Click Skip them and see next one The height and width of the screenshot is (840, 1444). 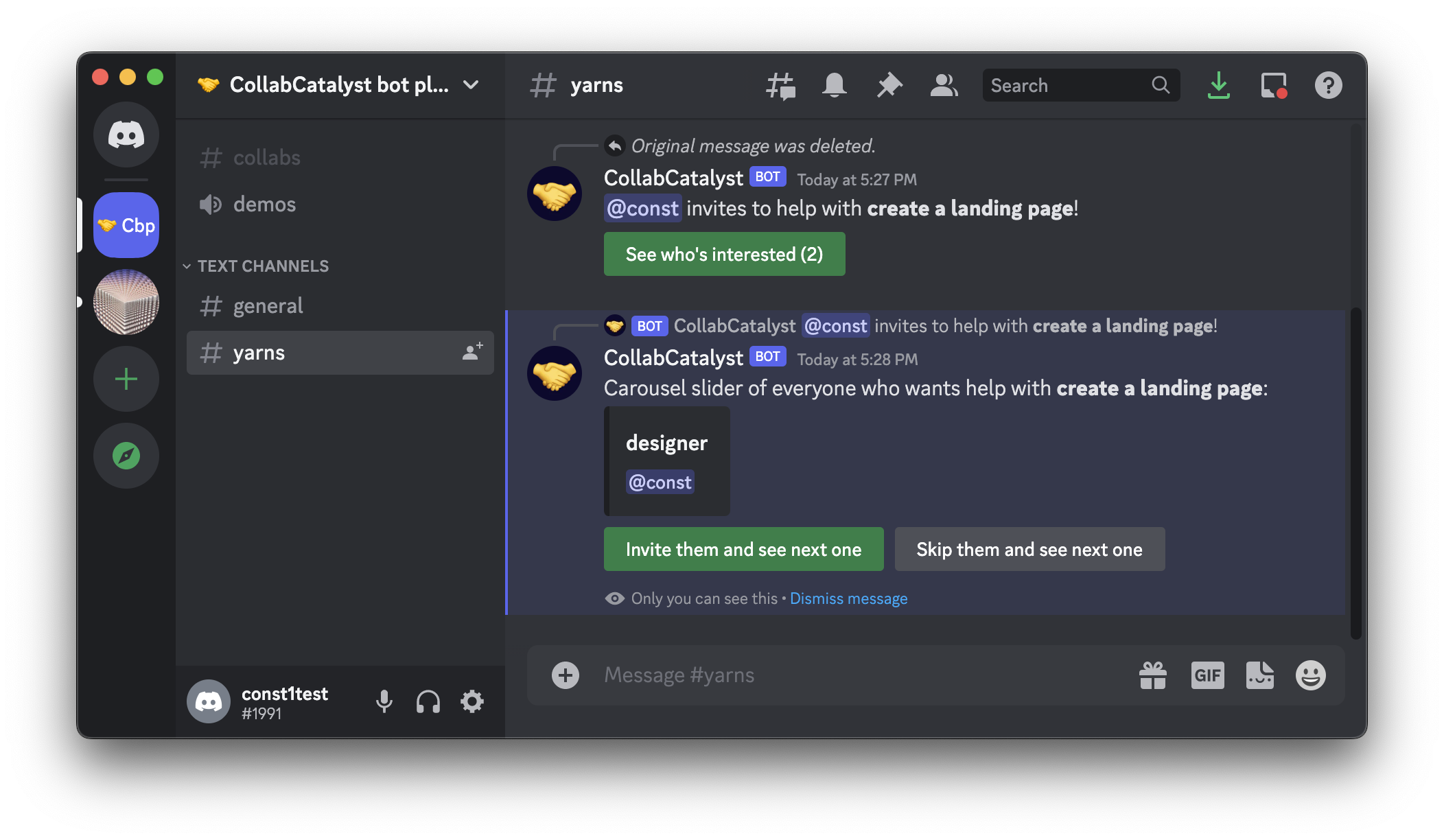[x=1029, y=549]
